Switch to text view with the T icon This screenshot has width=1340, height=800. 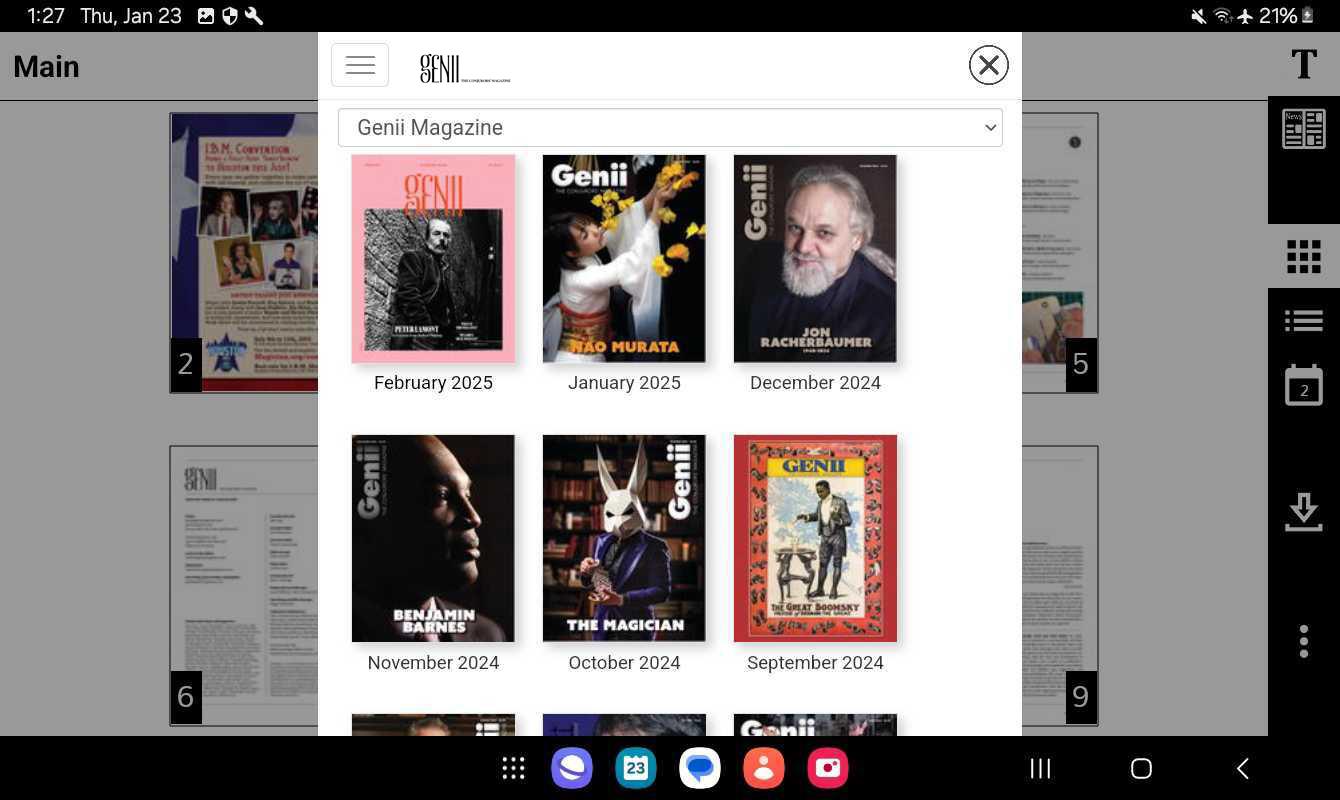(1304, 65)
